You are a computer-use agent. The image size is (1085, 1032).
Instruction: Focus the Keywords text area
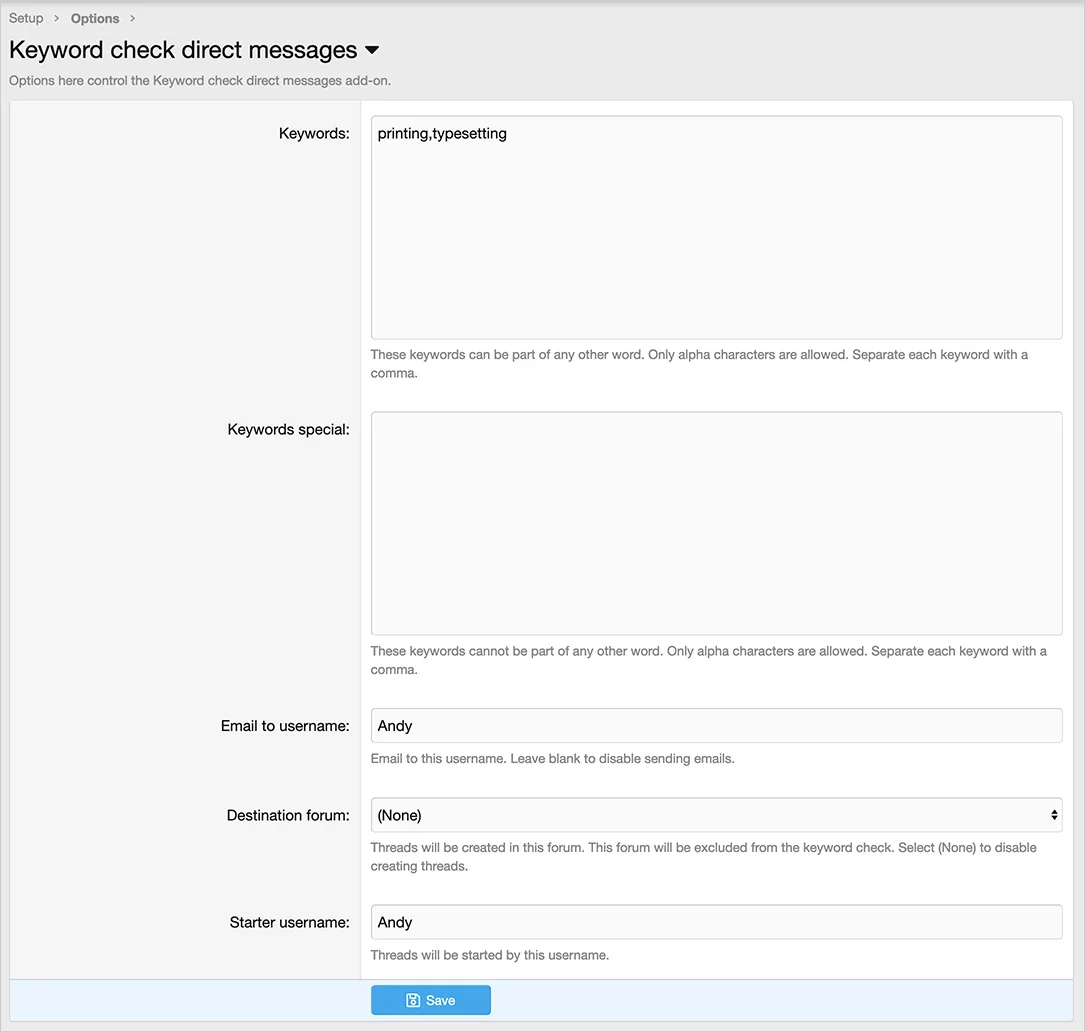(716, 227)
